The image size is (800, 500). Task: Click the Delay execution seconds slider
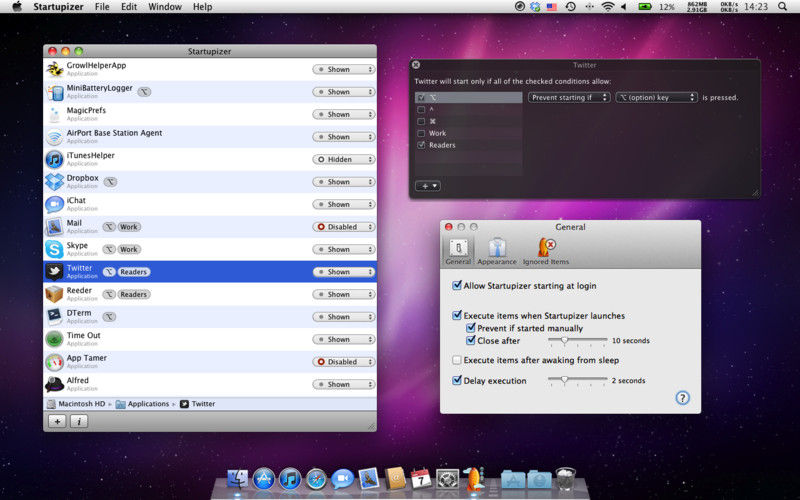(x=577, y=380)
